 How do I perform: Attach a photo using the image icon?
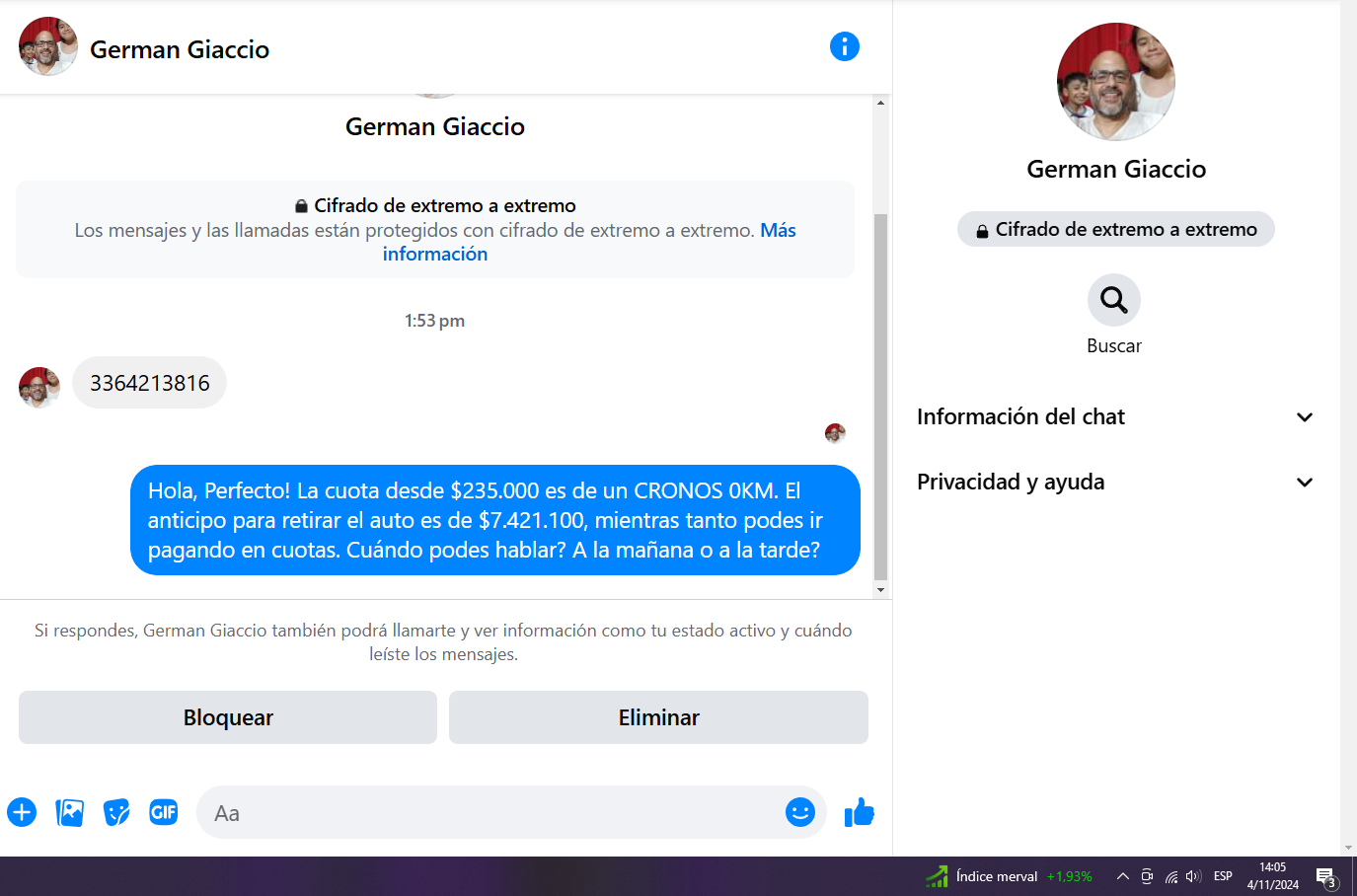[69, 812]
